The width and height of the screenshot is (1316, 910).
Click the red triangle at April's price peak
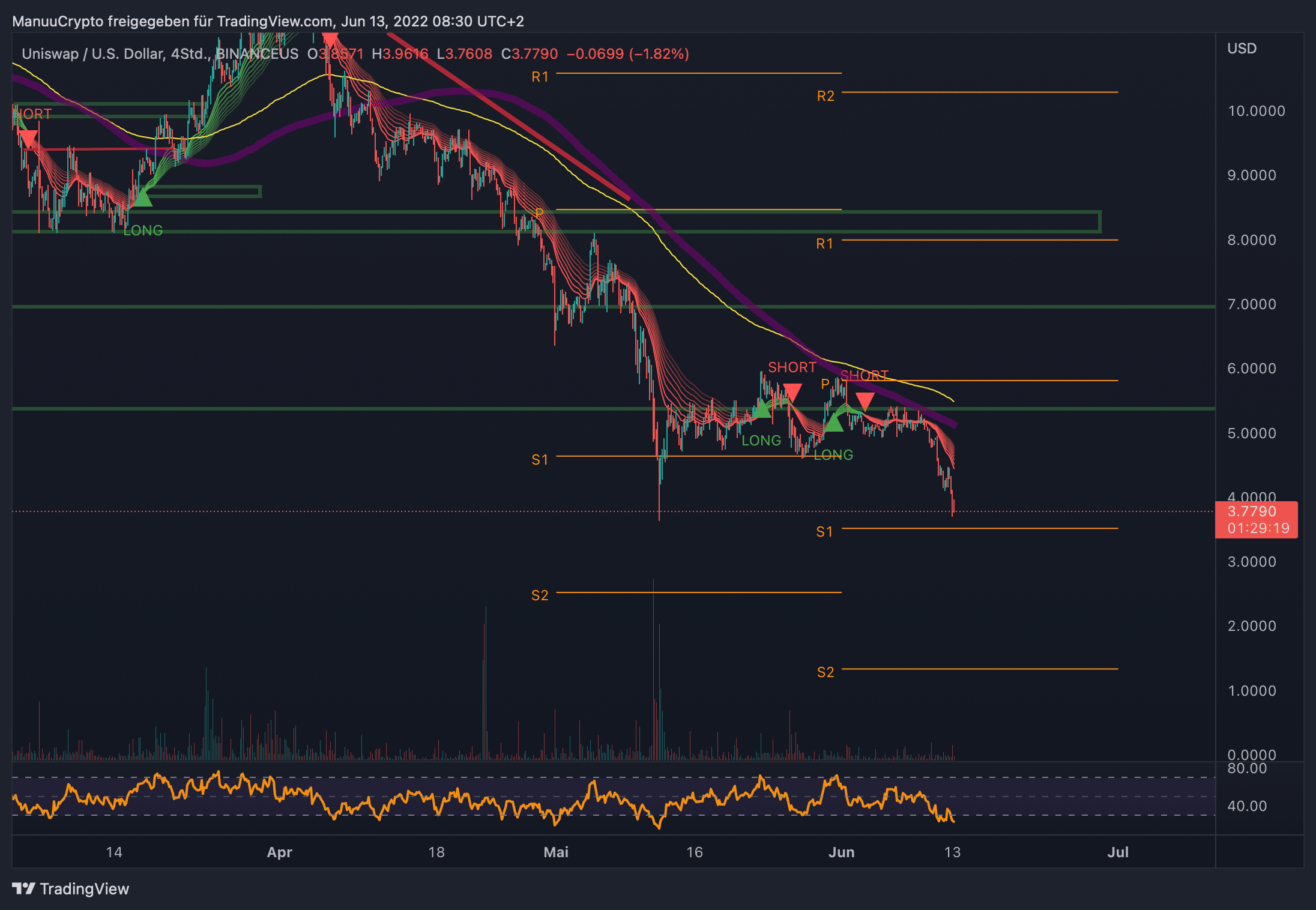[x=330, y=40]
